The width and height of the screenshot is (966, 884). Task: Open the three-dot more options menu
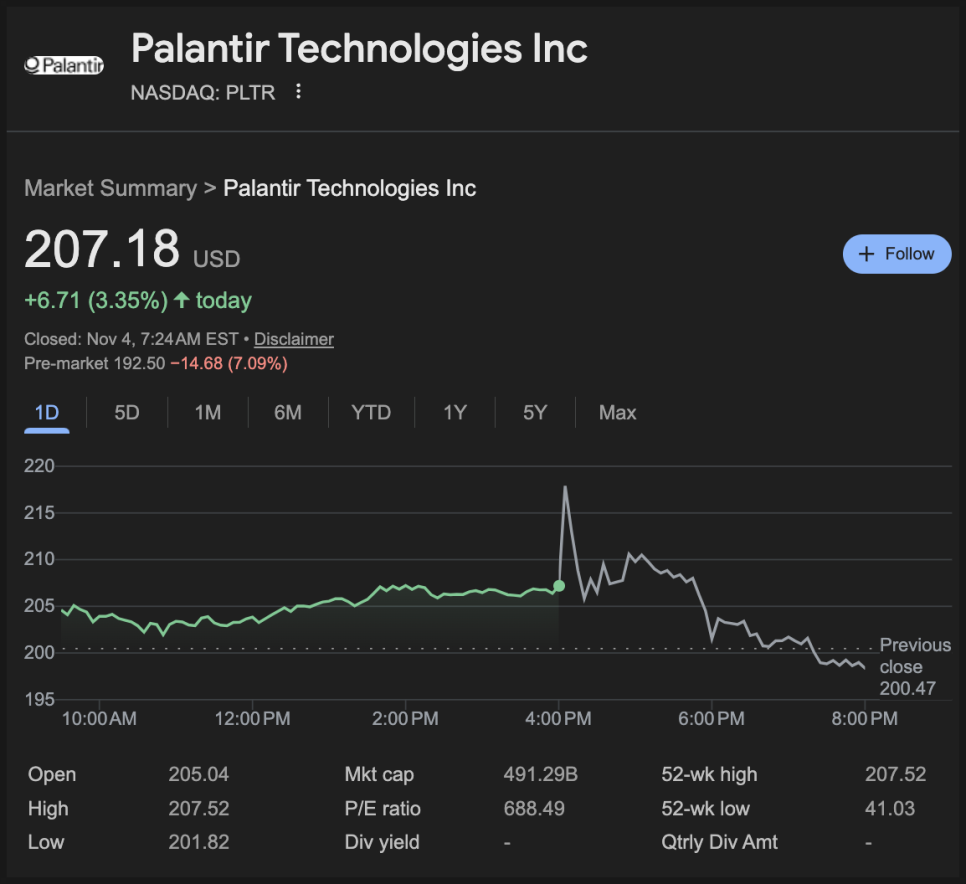298,92
